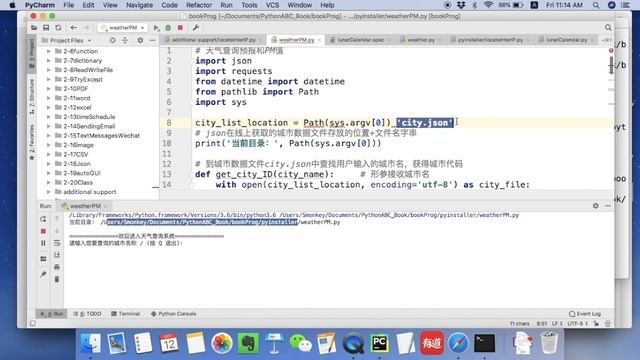Show hidden editor tabs dropdown
Viewport: 640px width, 360px height.
coord(607,40)
